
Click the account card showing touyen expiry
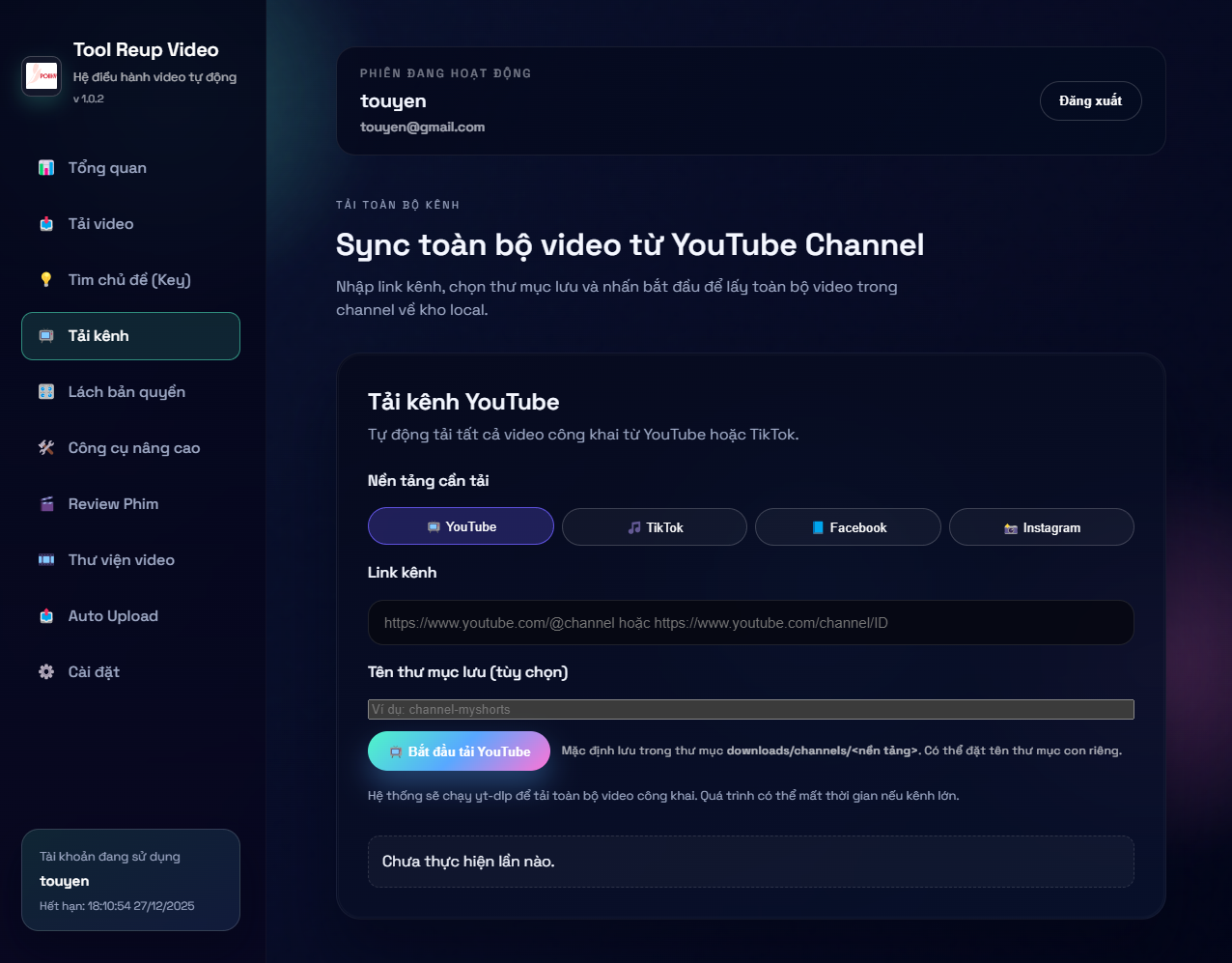pos(130,880)
